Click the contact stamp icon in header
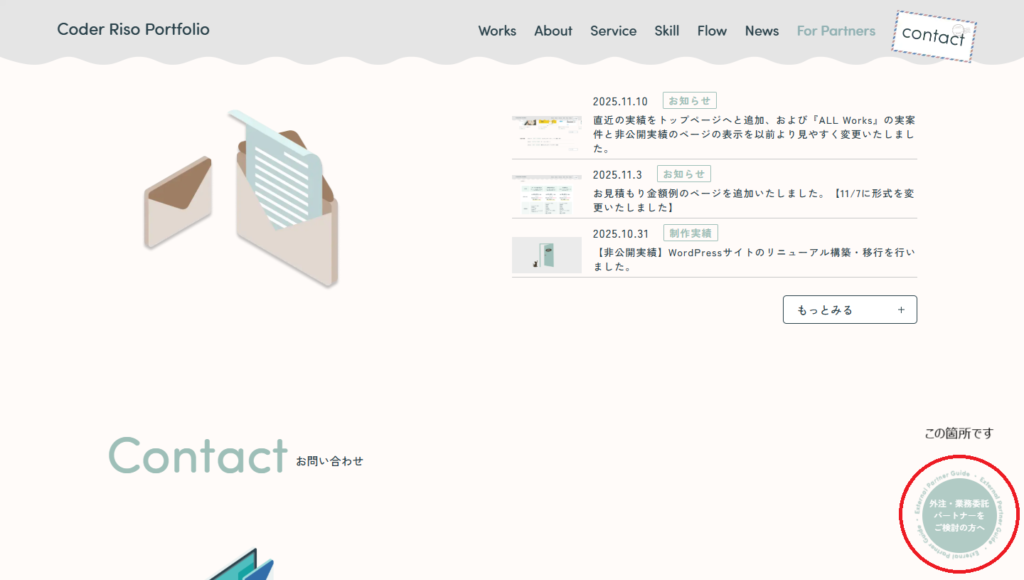Image resolution: width=1024 pixels, height=580 pixels. click(934, 35)
